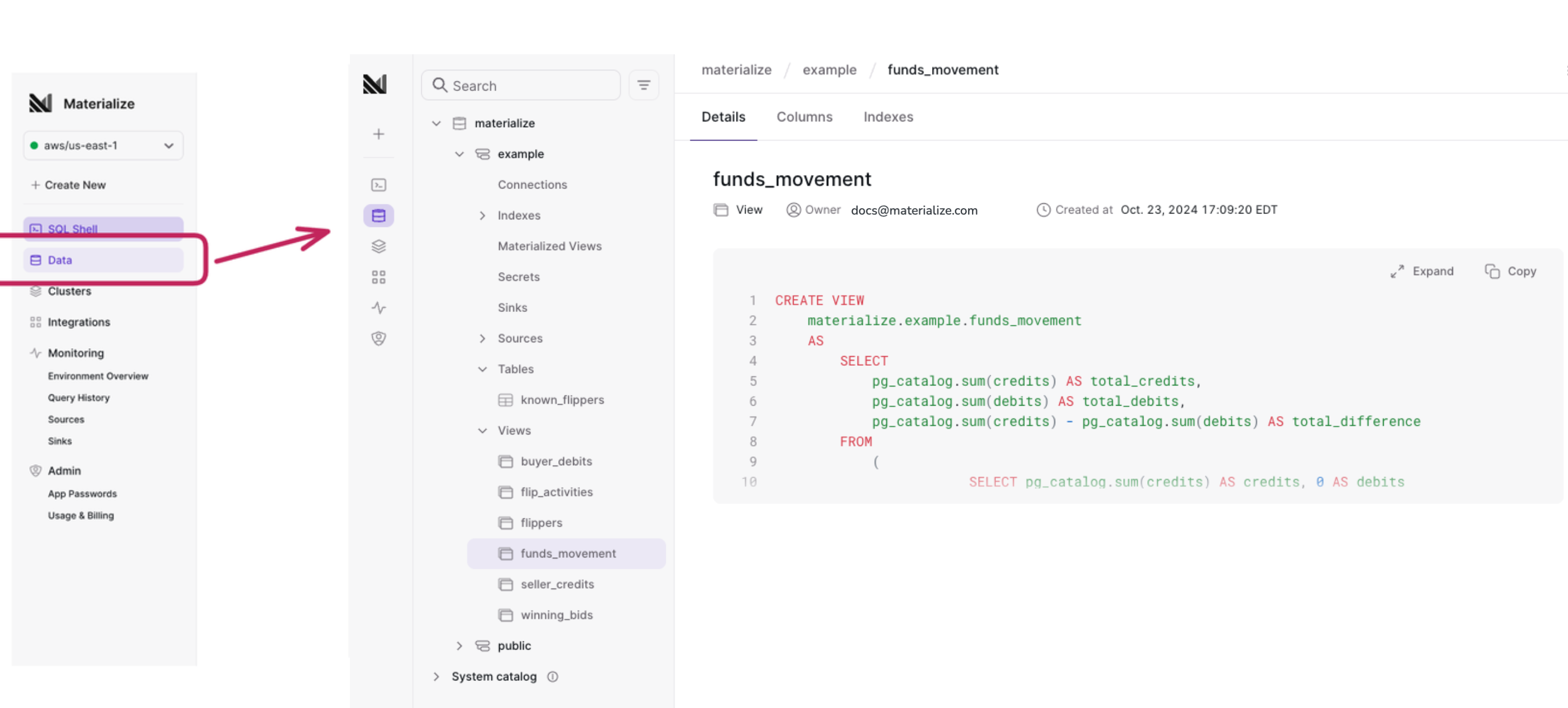Click the Monitoring navigation icon

pyautogui.click(x=379, y=308)
